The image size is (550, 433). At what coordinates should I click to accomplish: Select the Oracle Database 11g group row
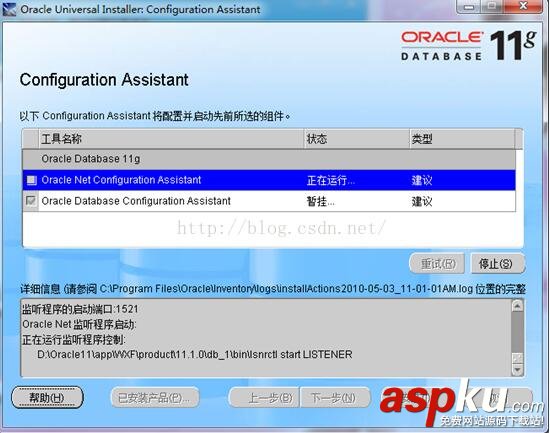[x=269, y=159]
